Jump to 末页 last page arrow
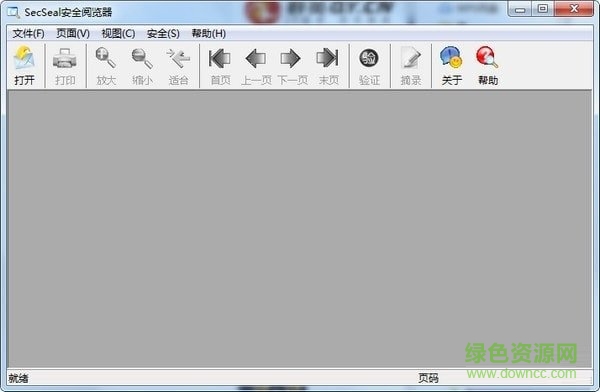The height and width of the screenshot is (392, 600). pyautogui.click(x=328, y=58)
